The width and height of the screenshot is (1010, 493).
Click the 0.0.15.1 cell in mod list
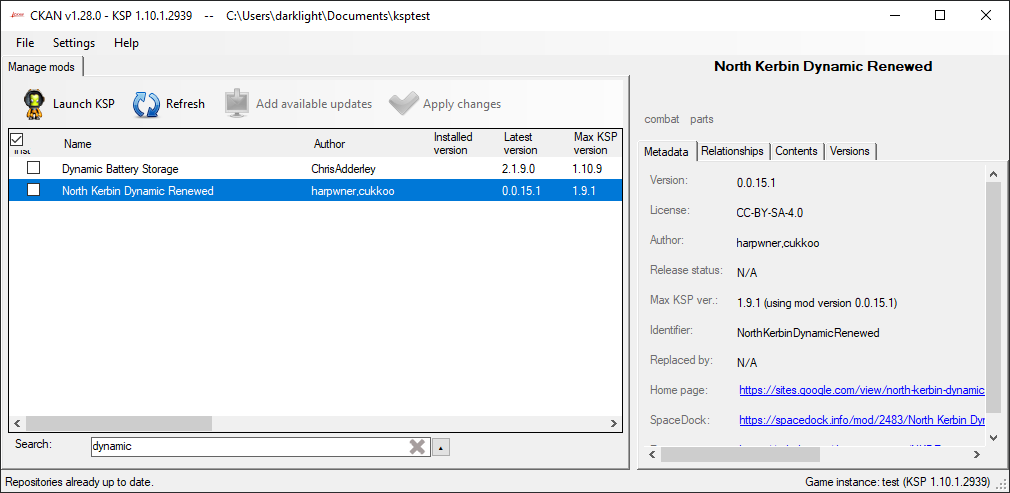(x=521, y=191)
